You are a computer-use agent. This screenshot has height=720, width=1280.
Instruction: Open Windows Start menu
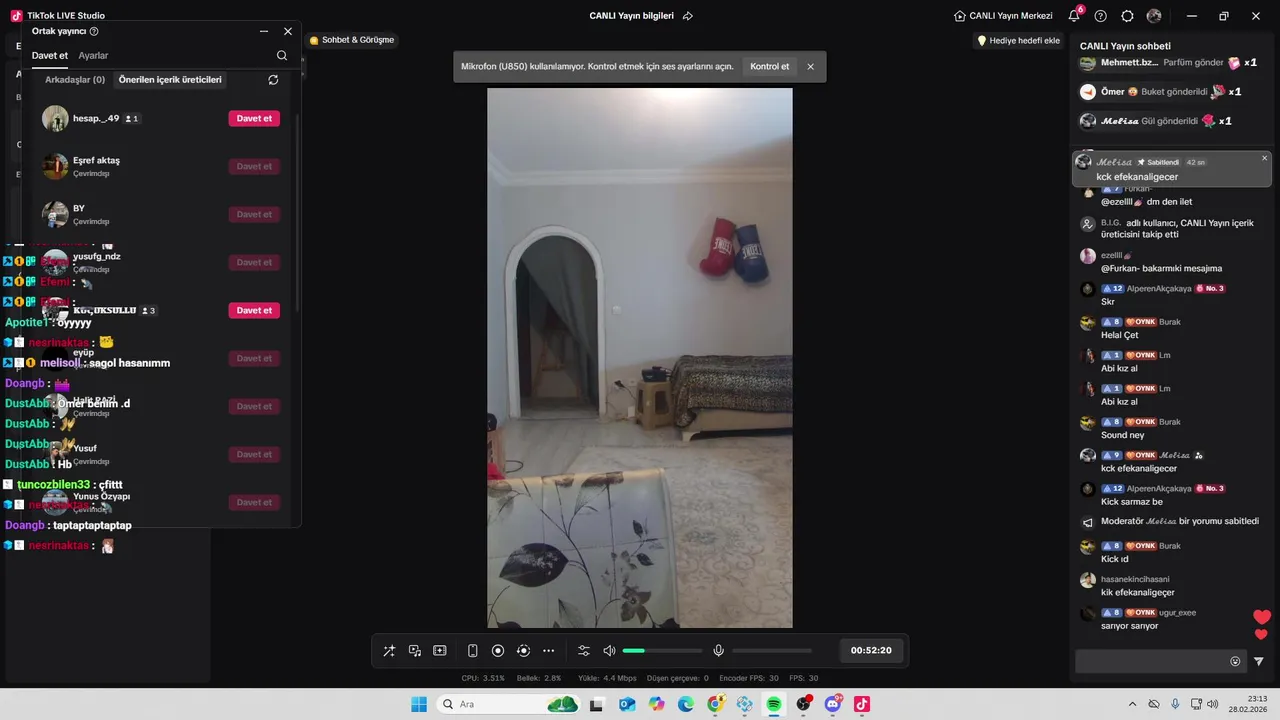pyautogui.click(x=419, y=704)
